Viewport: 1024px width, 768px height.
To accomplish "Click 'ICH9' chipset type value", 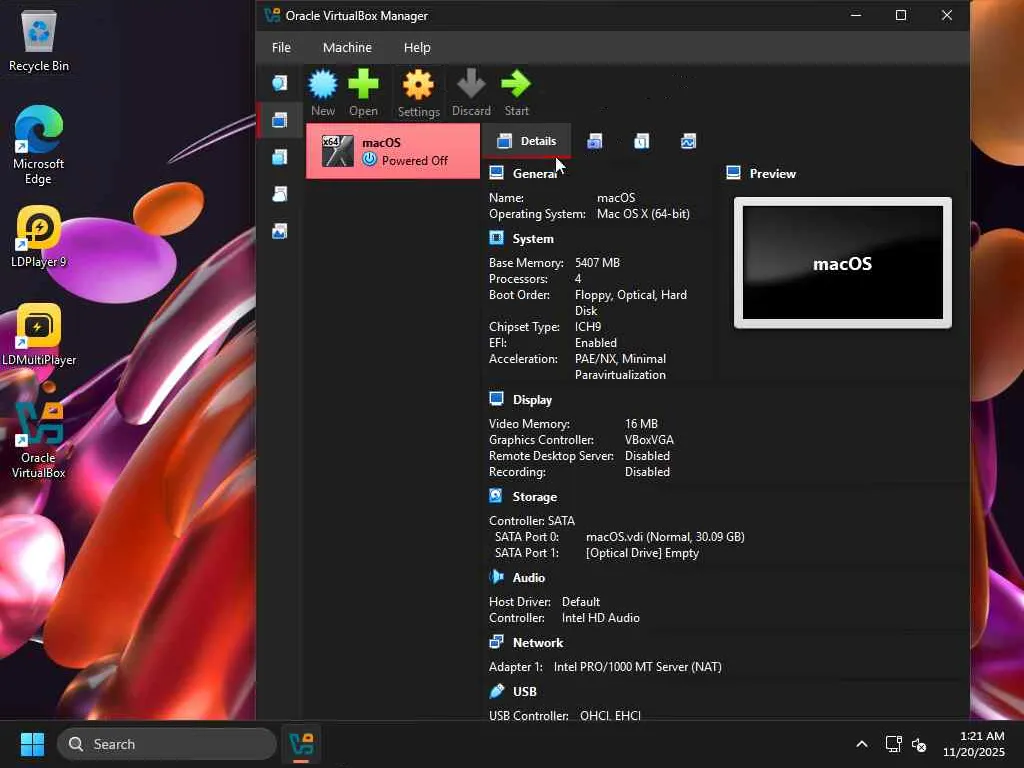I will (588, 327).
